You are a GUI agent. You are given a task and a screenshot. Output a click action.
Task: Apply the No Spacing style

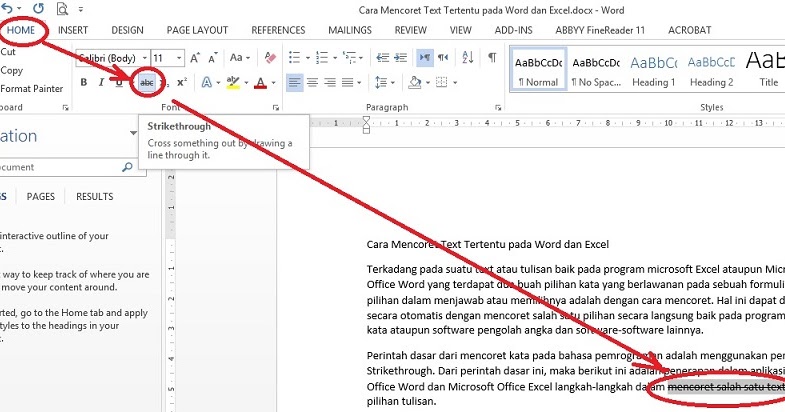(x=596, y=70)
